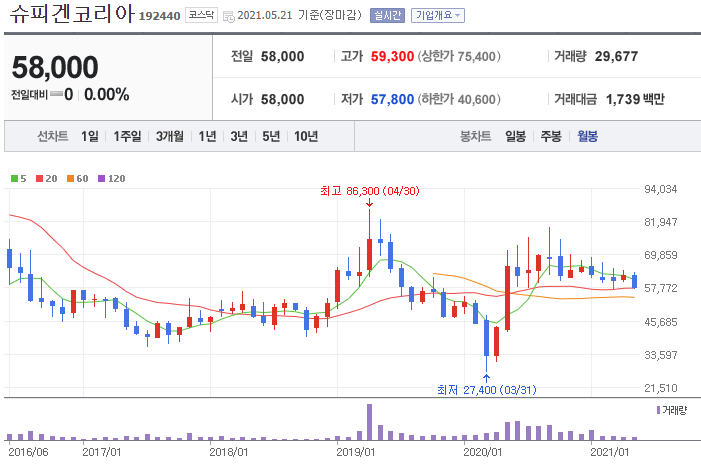This screenshot has width=701, height=466.
Task: Select the 5년 line chart tab
Action: [x=270, y=136]
